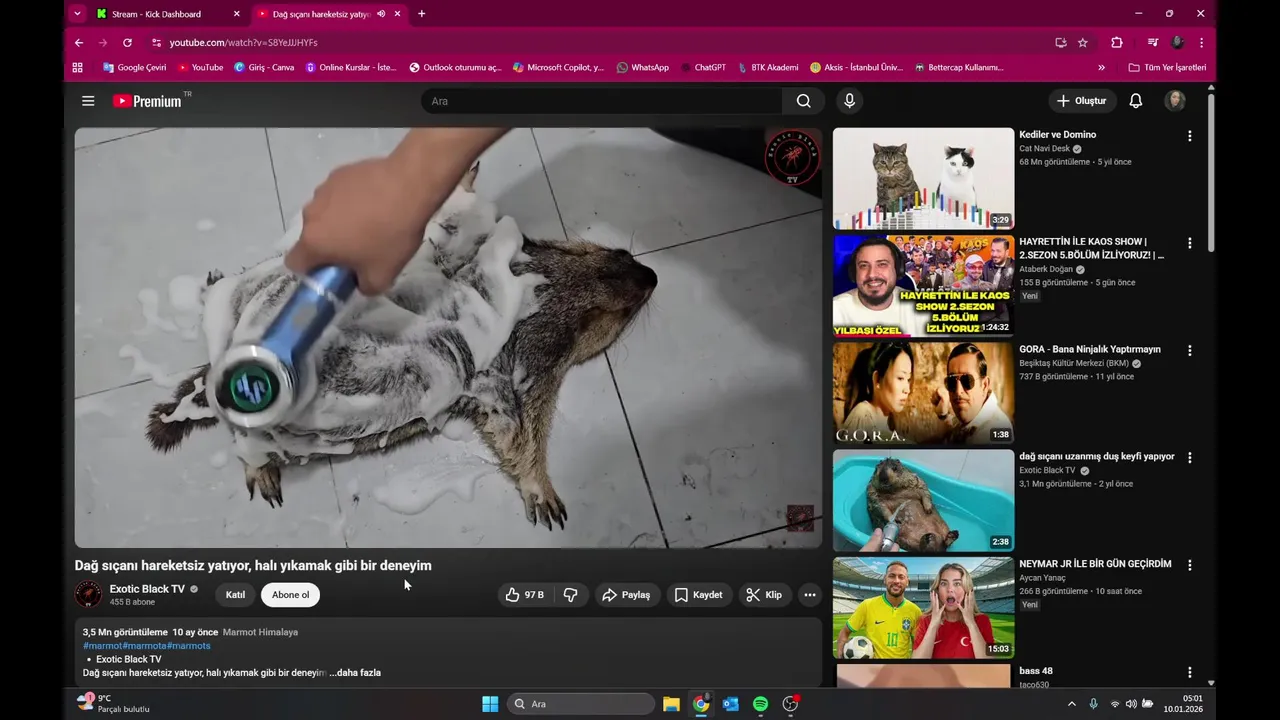The height and width of the screenshot is (720, 1280).
Task: Open weather widget showing 9°C
Action: coord(114,704)
